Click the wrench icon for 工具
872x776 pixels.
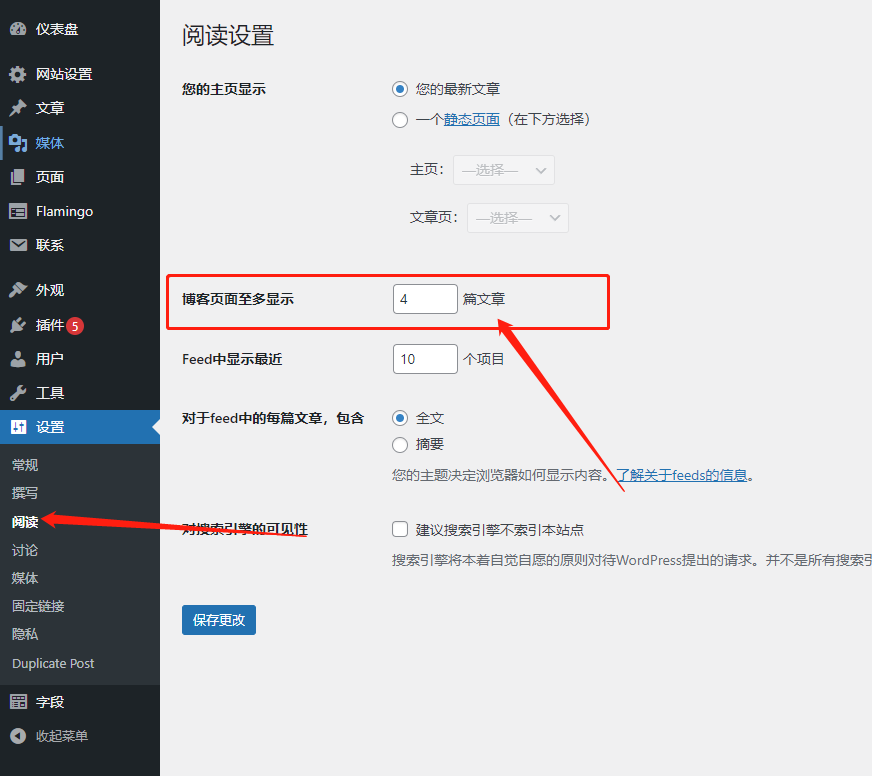coord(18,393)
